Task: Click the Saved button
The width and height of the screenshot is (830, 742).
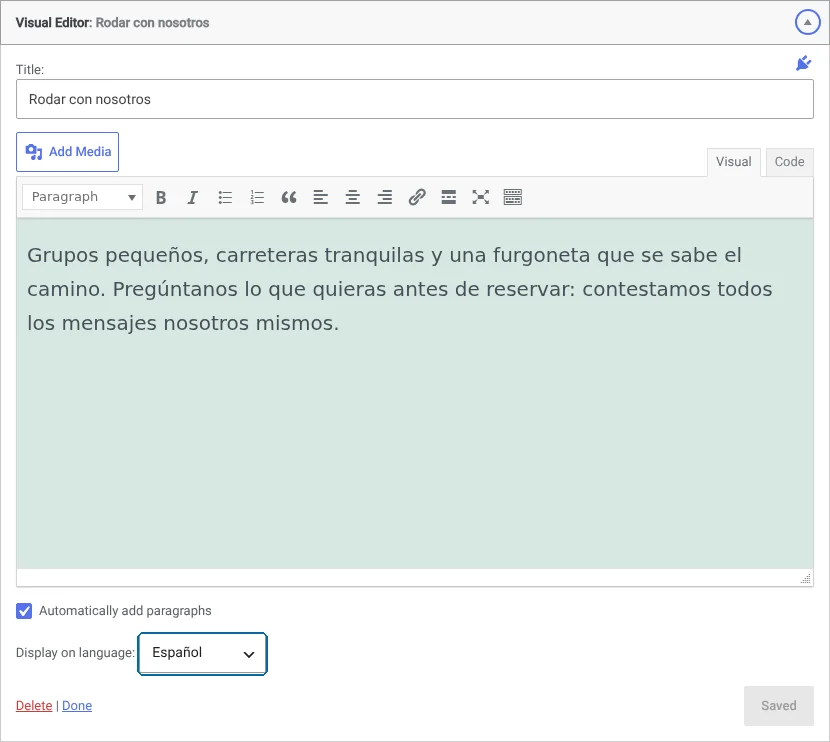Action: (x=779, y=705)
